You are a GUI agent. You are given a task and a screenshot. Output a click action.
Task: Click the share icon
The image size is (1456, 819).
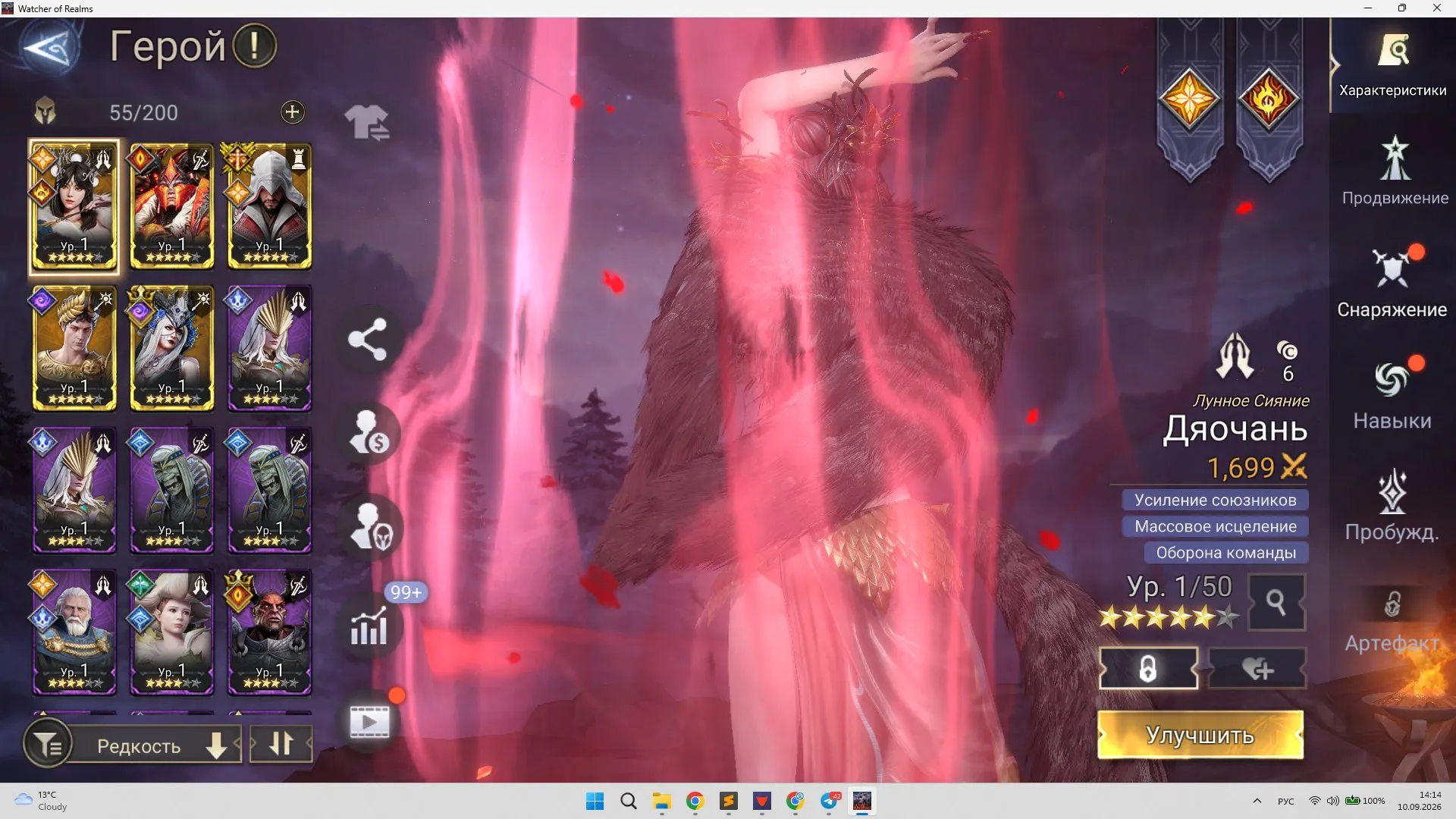tap(368, 339)
